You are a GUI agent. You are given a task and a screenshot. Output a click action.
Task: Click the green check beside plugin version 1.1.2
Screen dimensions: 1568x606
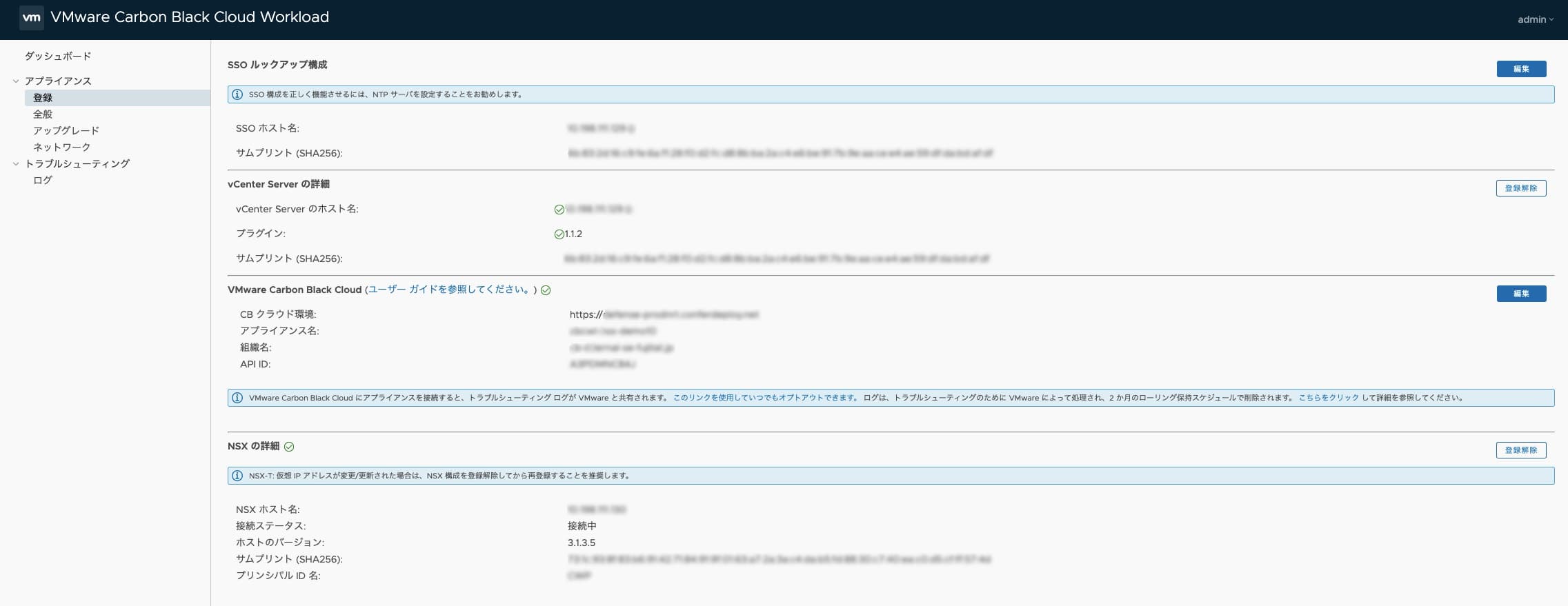[x=559, y=234]
